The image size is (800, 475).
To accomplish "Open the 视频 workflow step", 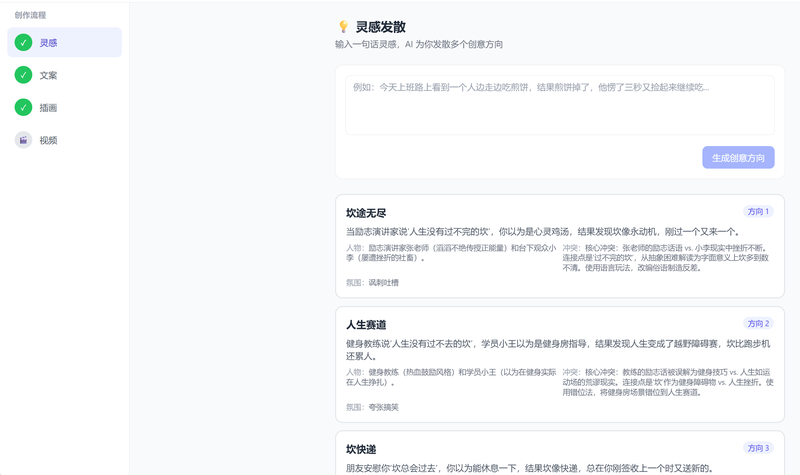I will (64, 140).
